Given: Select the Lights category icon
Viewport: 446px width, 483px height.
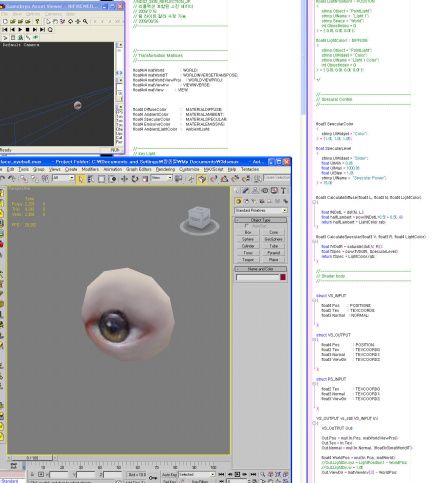Looking at the screenshot, I should click(x=254, y=201).
